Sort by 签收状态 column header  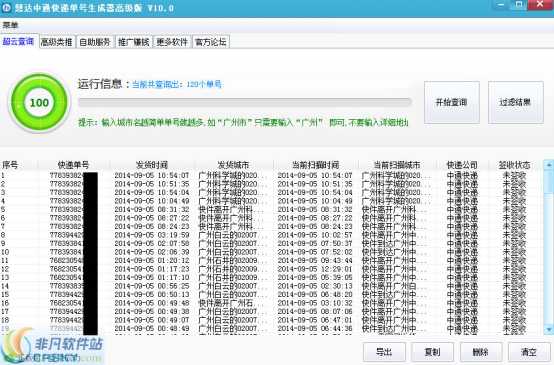click(x=514, y=165)
